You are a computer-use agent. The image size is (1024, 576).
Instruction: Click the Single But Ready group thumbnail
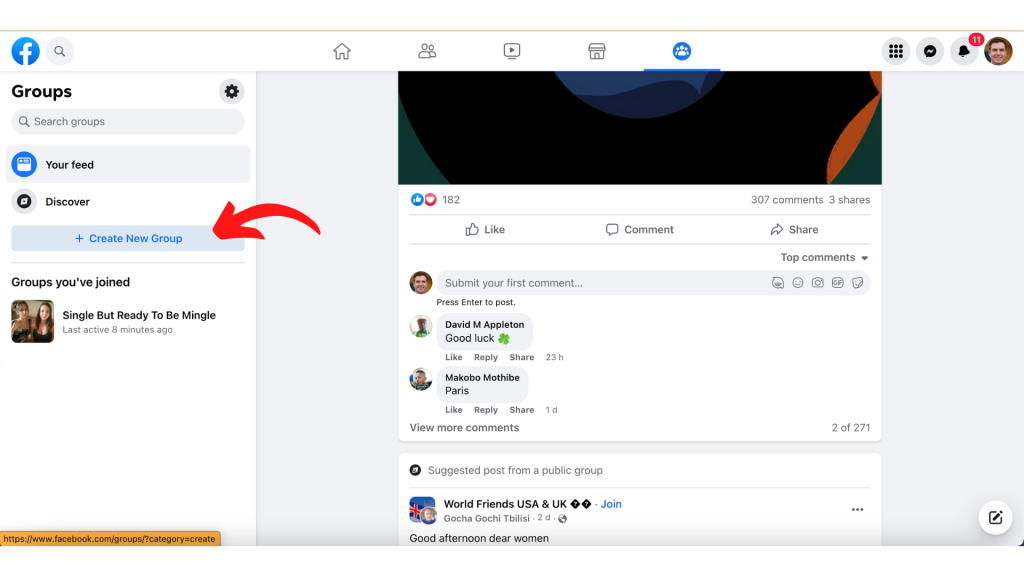[x=33, y=321]
